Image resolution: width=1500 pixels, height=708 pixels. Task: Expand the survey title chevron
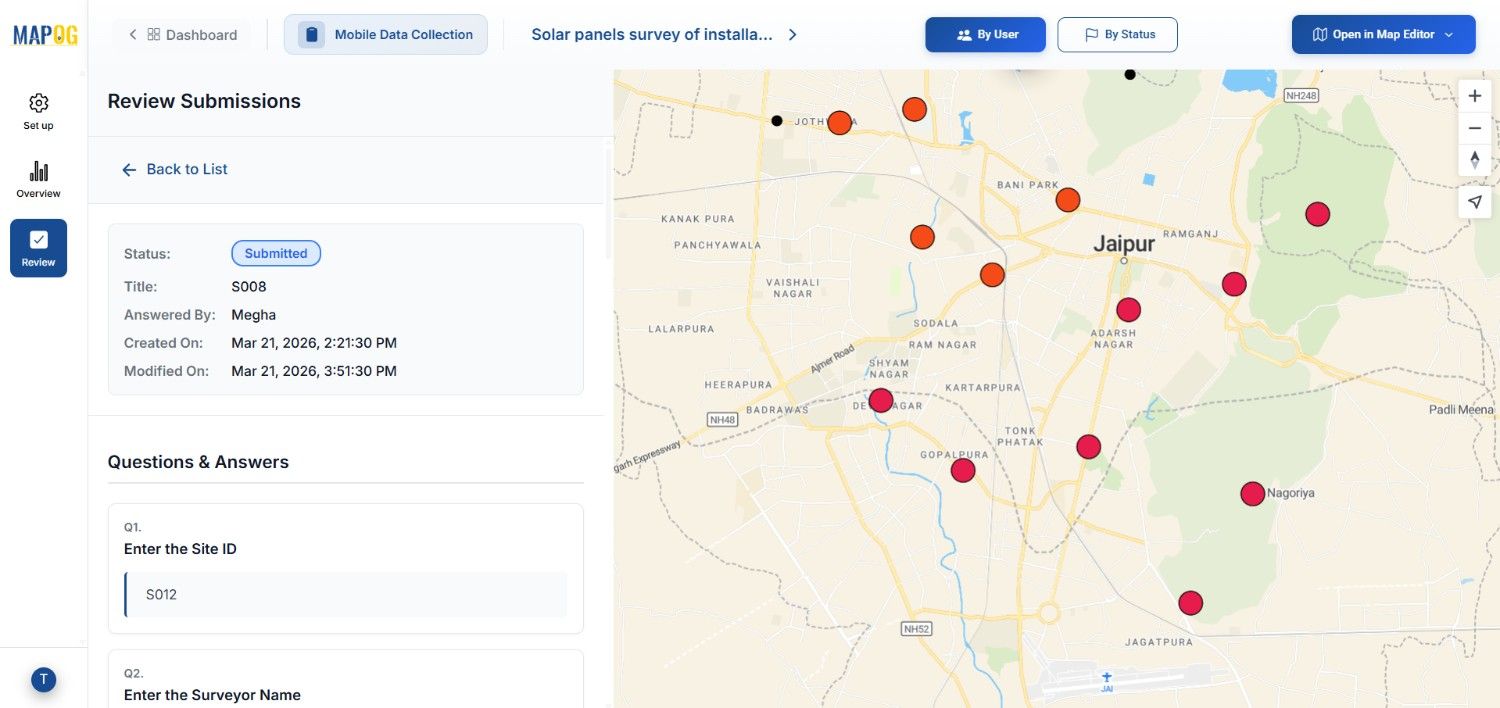tap(792, 35)
